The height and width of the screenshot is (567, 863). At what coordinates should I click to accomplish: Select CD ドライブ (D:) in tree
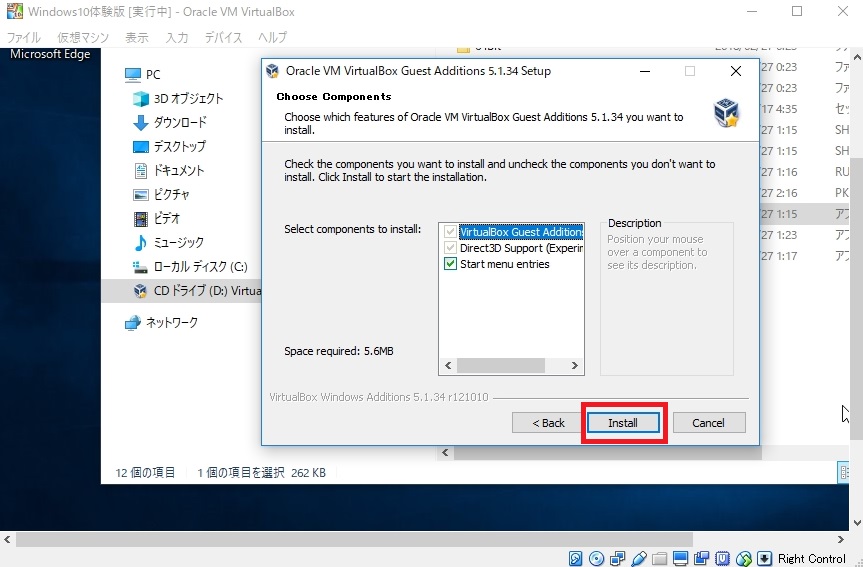click(182, 291)
